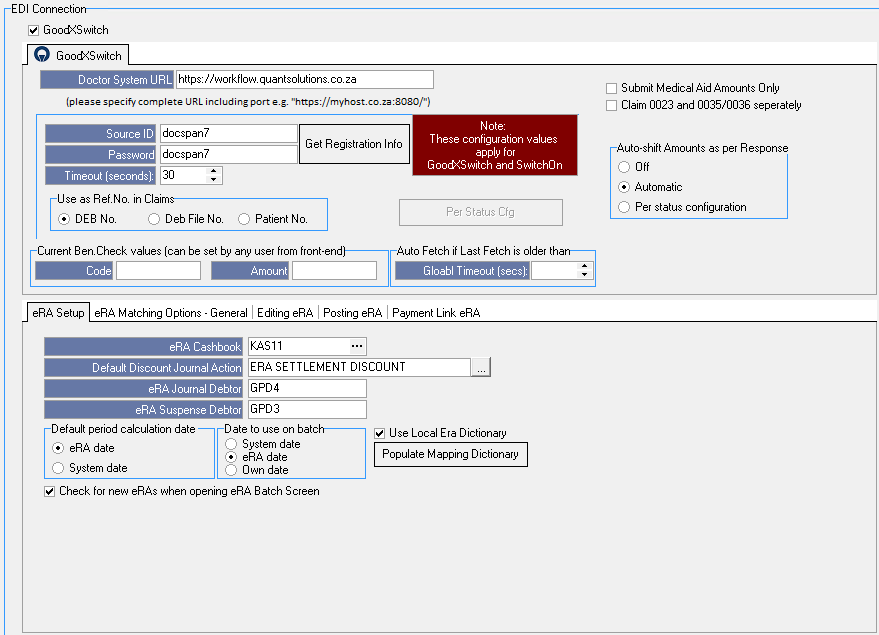Click the Source ID input field
The width and height of the screenshot is (879, 635).
(228, 133)
